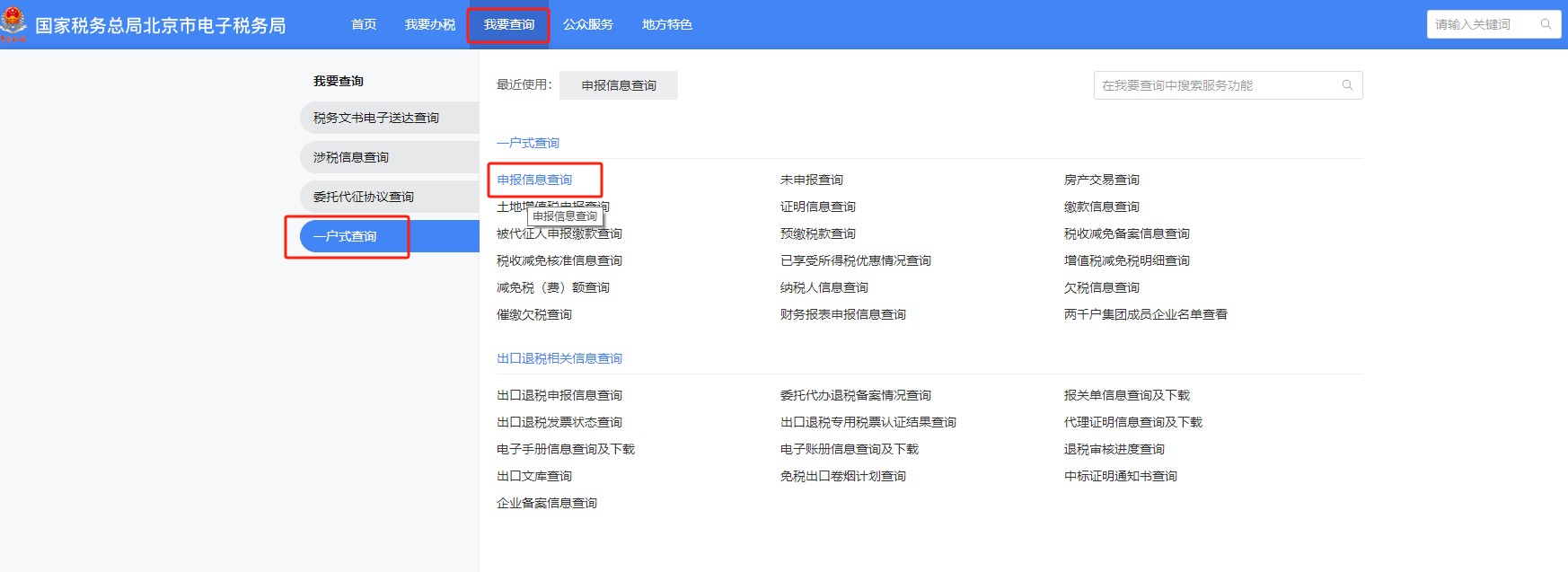This screenshot has height=572, width=1568.
Task: Open 已享受所得税优惠情况查询 link
Action: pyautogui.click(x=856, y=260)
